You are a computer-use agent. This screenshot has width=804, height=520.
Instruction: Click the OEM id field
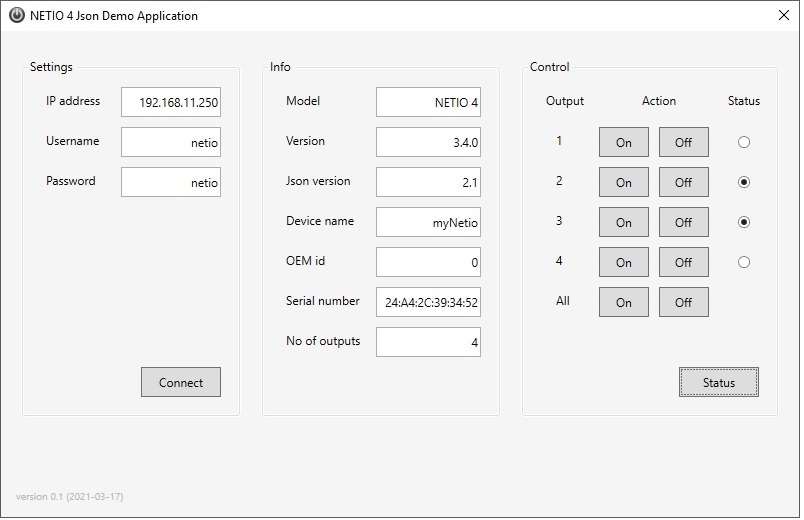point(428,262)
